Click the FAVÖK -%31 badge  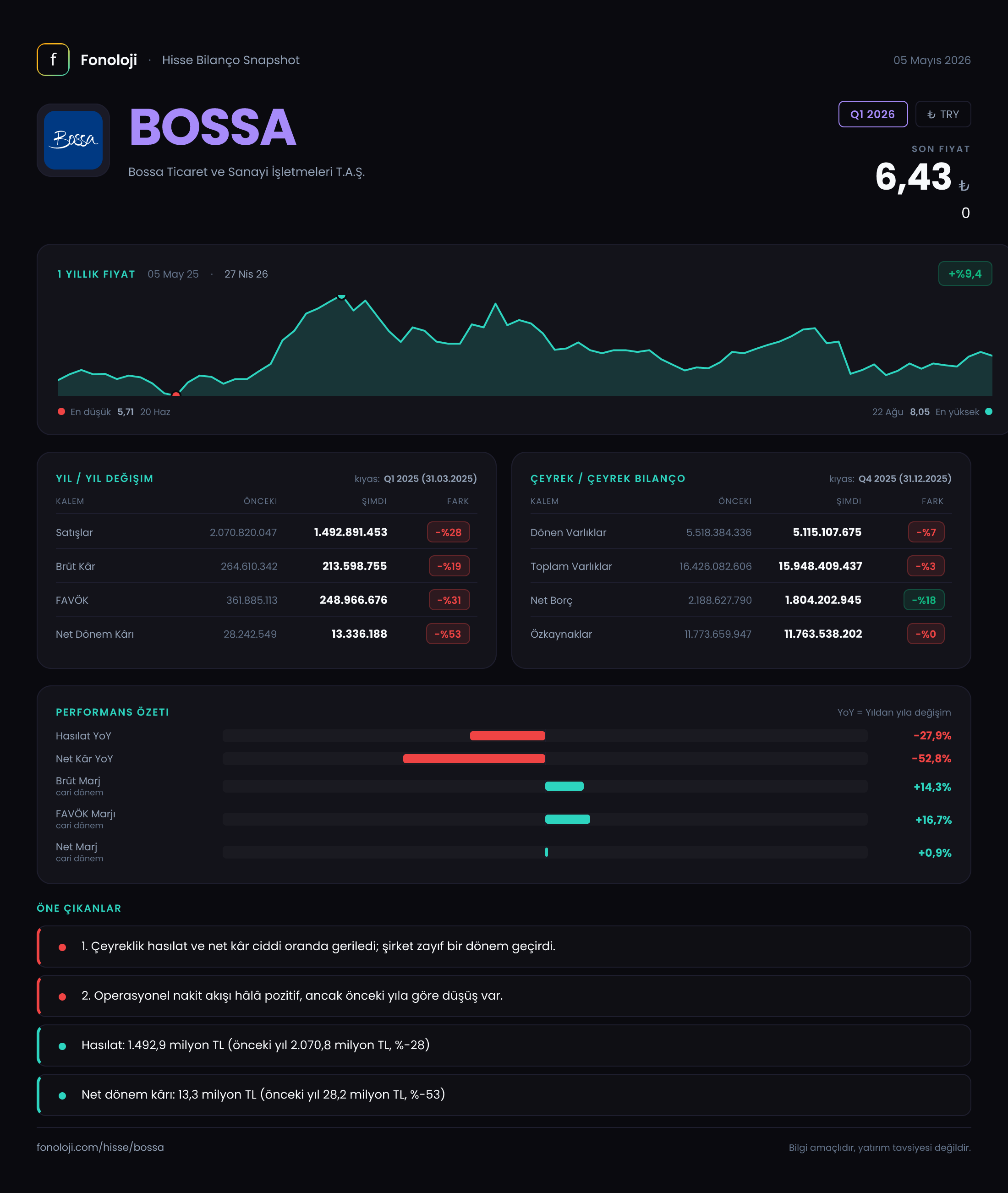[x=449, y=600]
